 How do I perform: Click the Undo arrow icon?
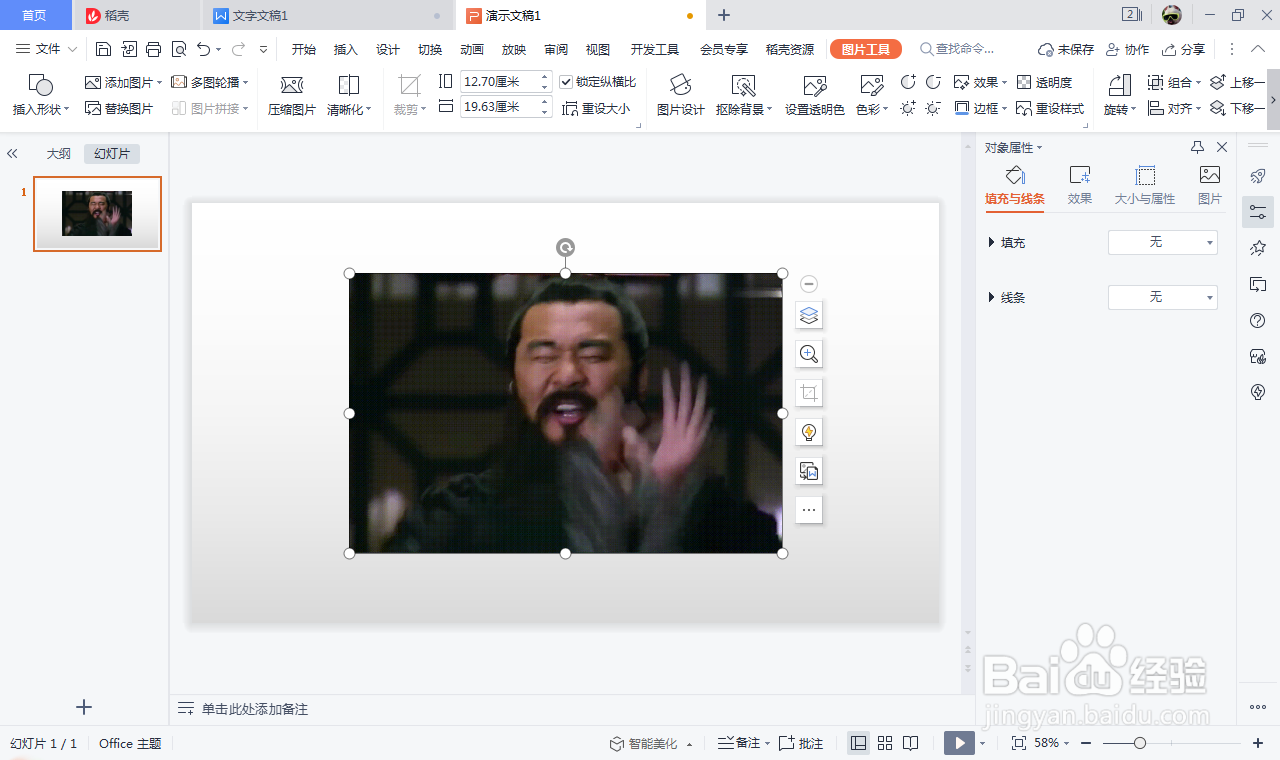(x=203, y=49)
